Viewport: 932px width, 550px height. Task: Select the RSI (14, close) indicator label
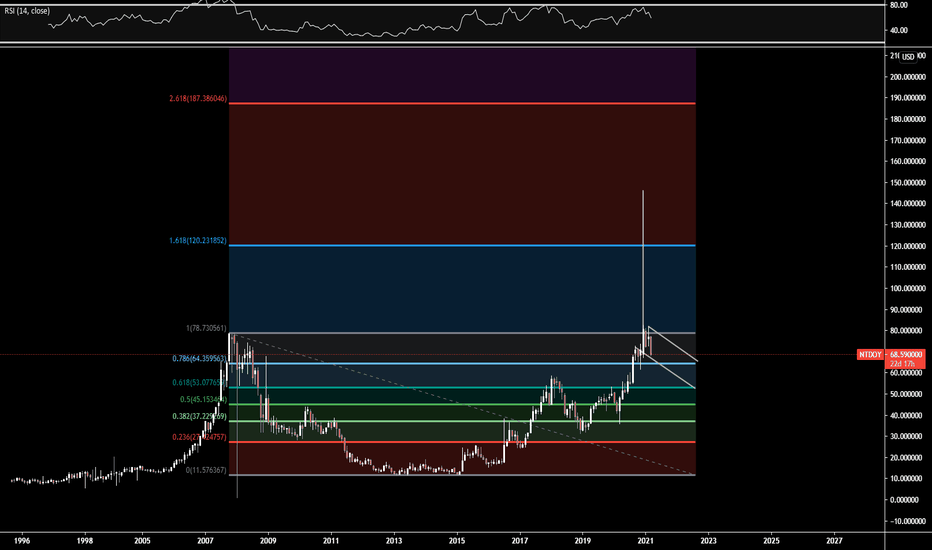point(27,11)
